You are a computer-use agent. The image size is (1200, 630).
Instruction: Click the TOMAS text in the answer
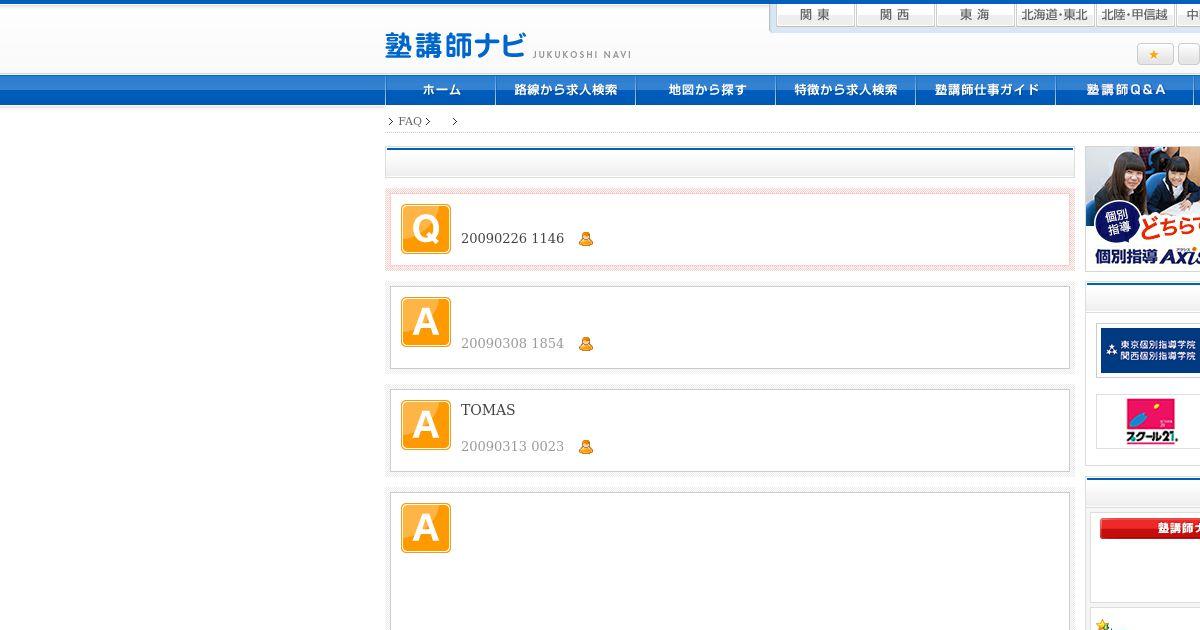click(x=488, y=410)
